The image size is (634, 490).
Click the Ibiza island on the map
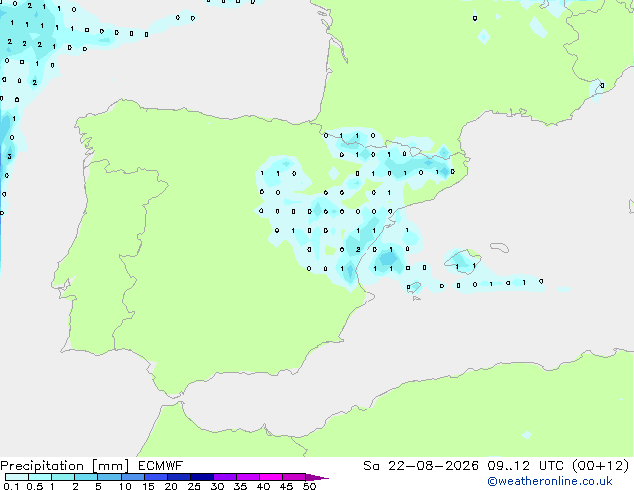[x=413, y=287]
